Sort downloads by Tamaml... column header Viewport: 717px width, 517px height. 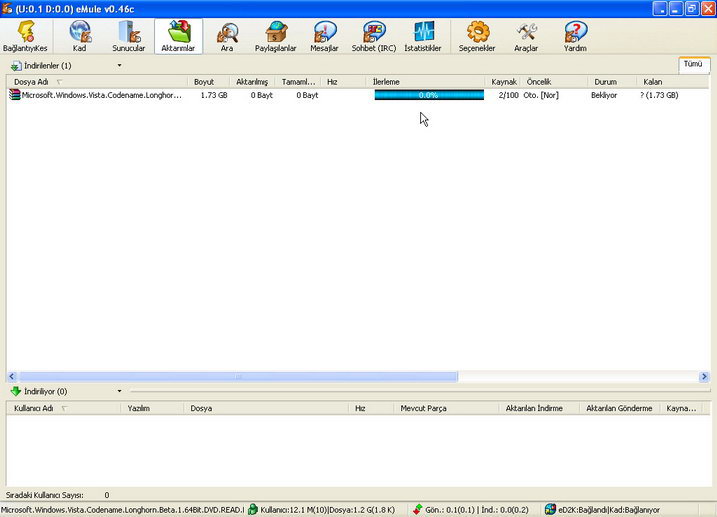pos(298,82)
